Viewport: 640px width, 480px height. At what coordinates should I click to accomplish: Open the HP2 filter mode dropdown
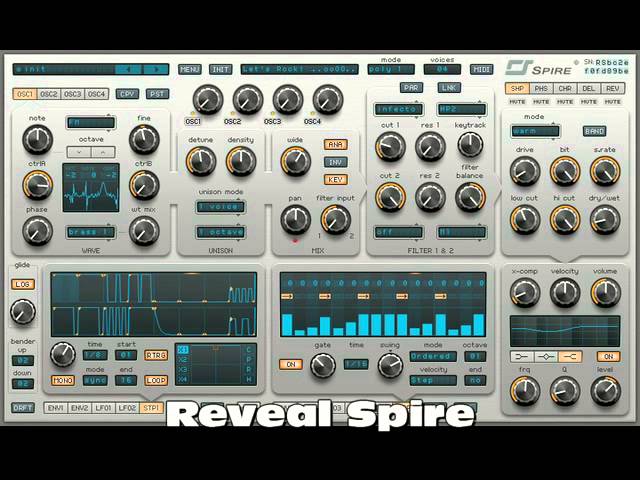[x=462, y=109]
